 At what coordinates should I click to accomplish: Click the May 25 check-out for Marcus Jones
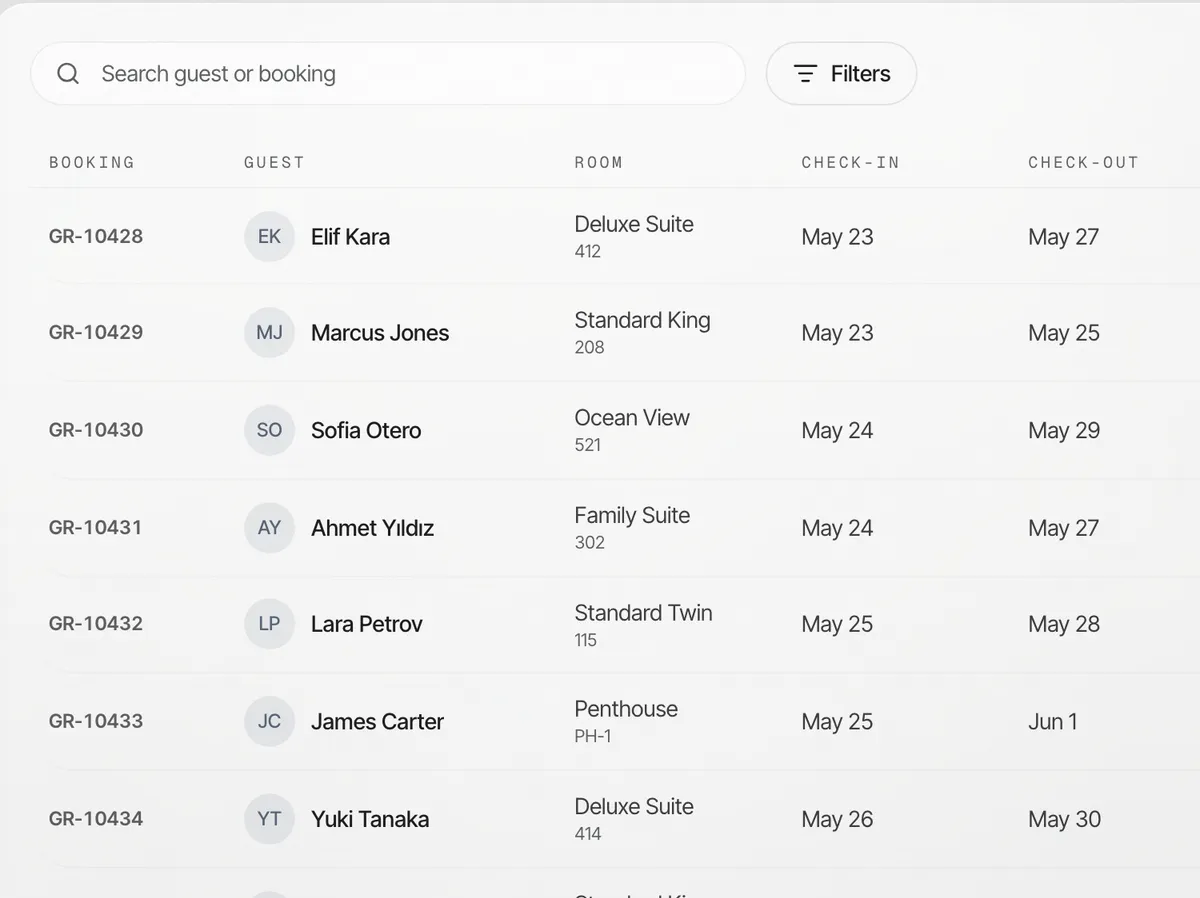click(x=1064, y=333)
